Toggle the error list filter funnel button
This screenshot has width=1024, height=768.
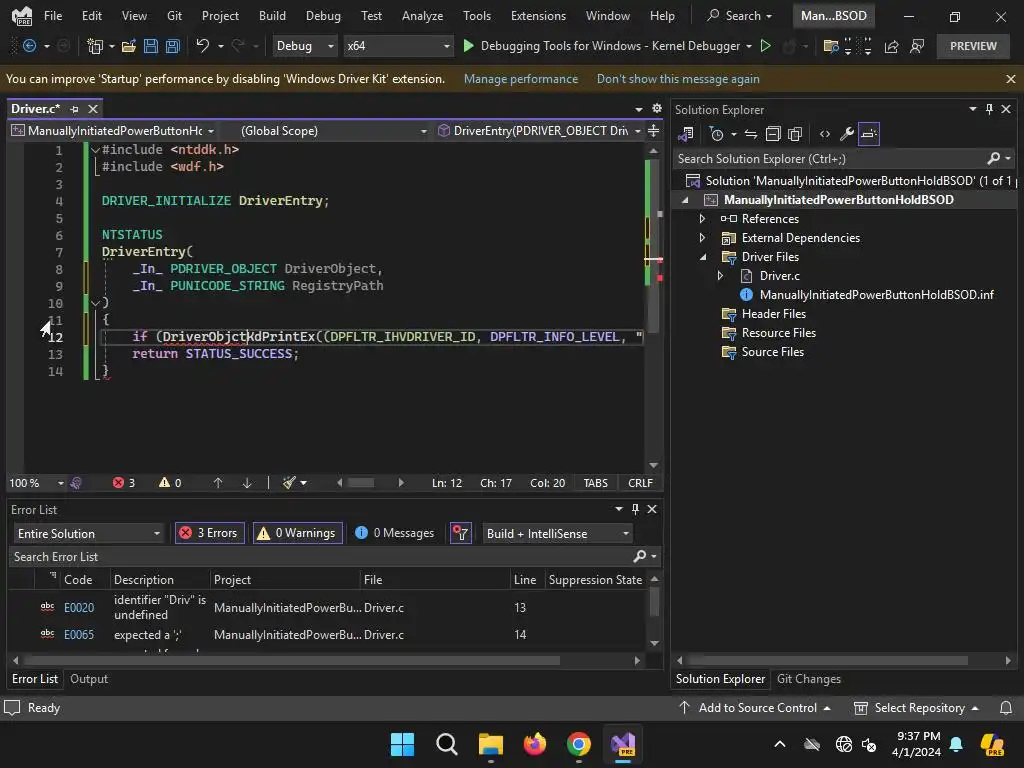tap(461, 533)
